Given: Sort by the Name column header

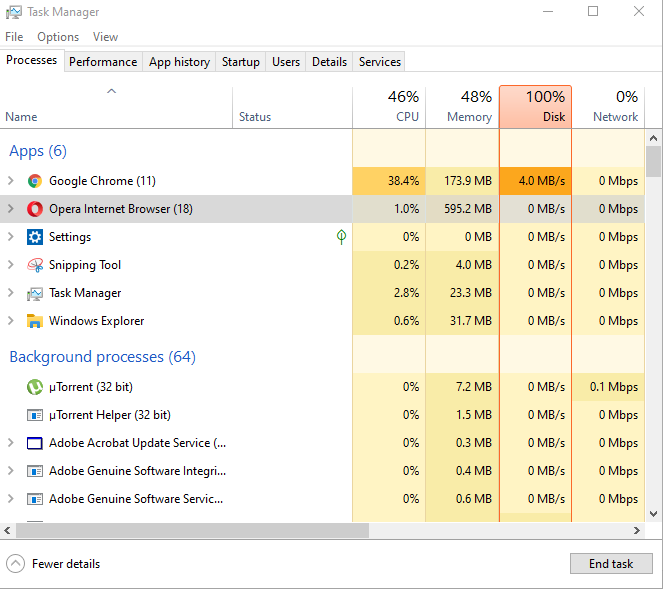Looking at the screenshot, I should [116, 107].
